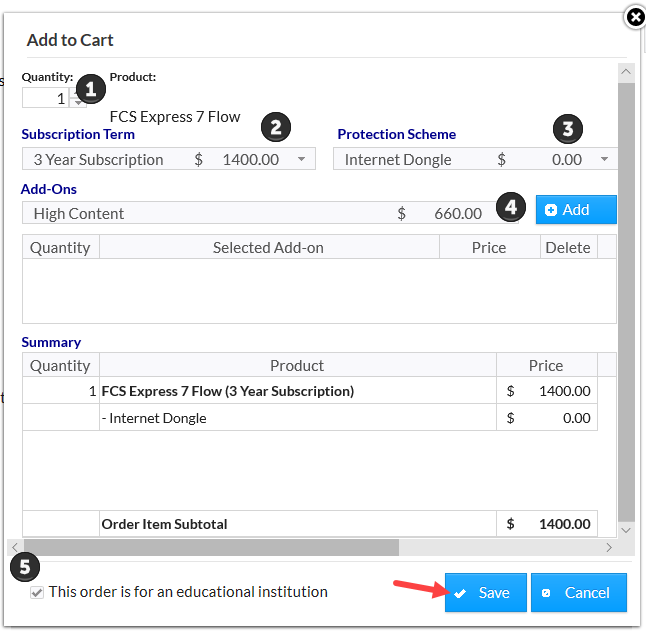Viewport: 646px width, 631px height.
Task: Click the horizontal scrollbar thumb
Action: [x=211, y=547]
